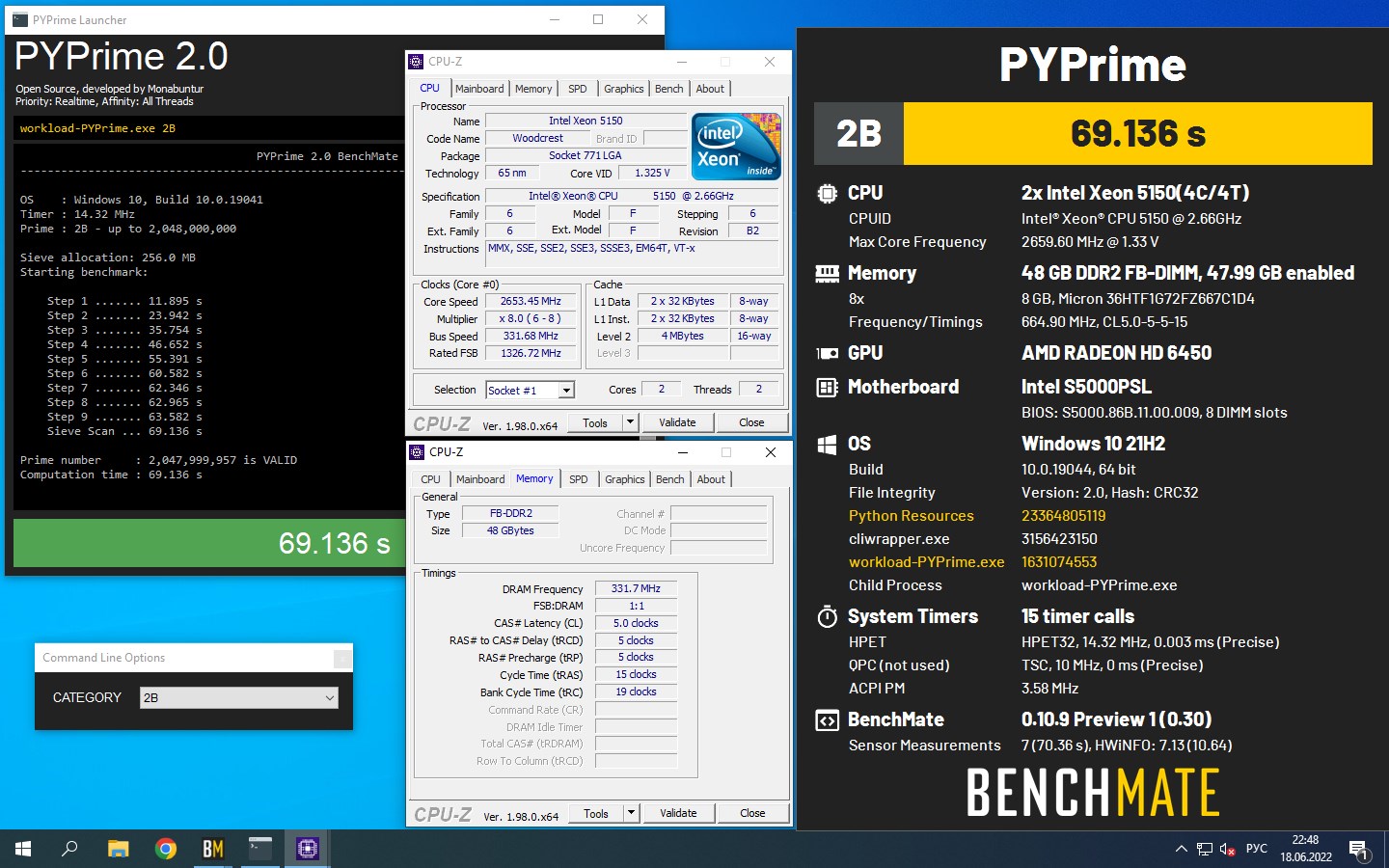Click BenchMate code bracket icon
The height and width of the screenshot is (868, 1389).
click(x=827, y=720)
